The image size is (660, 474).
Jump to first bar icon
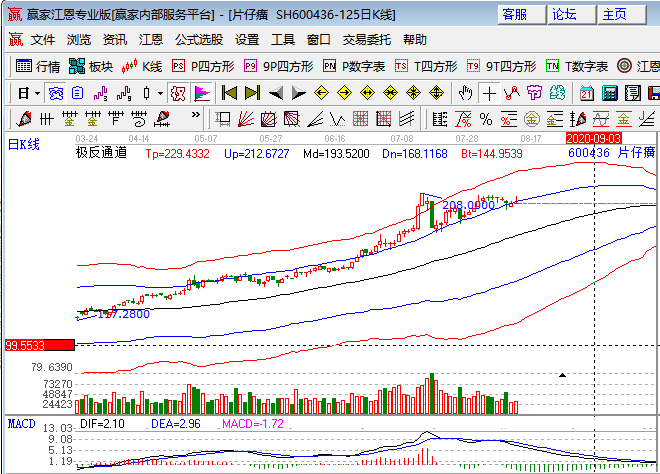click(x=229, y=93)
